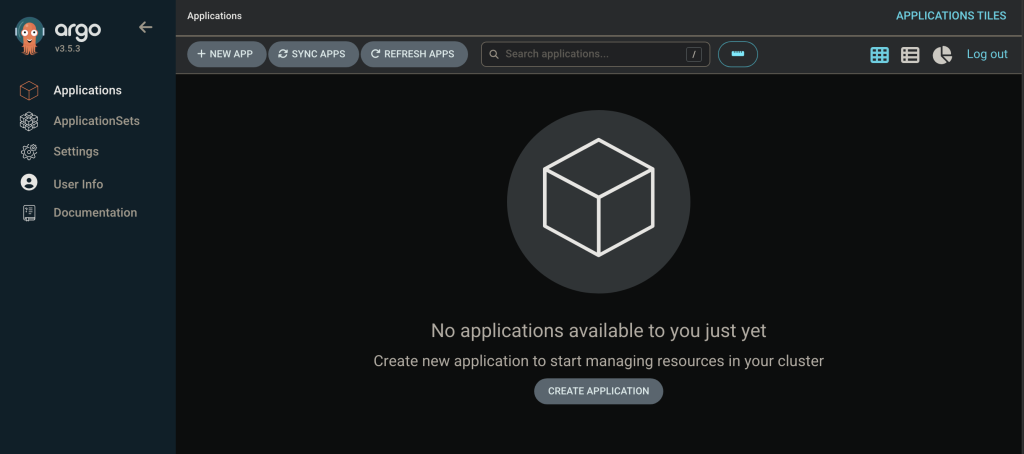Click the 'Create new application to start' text

(x=598, y=361)
